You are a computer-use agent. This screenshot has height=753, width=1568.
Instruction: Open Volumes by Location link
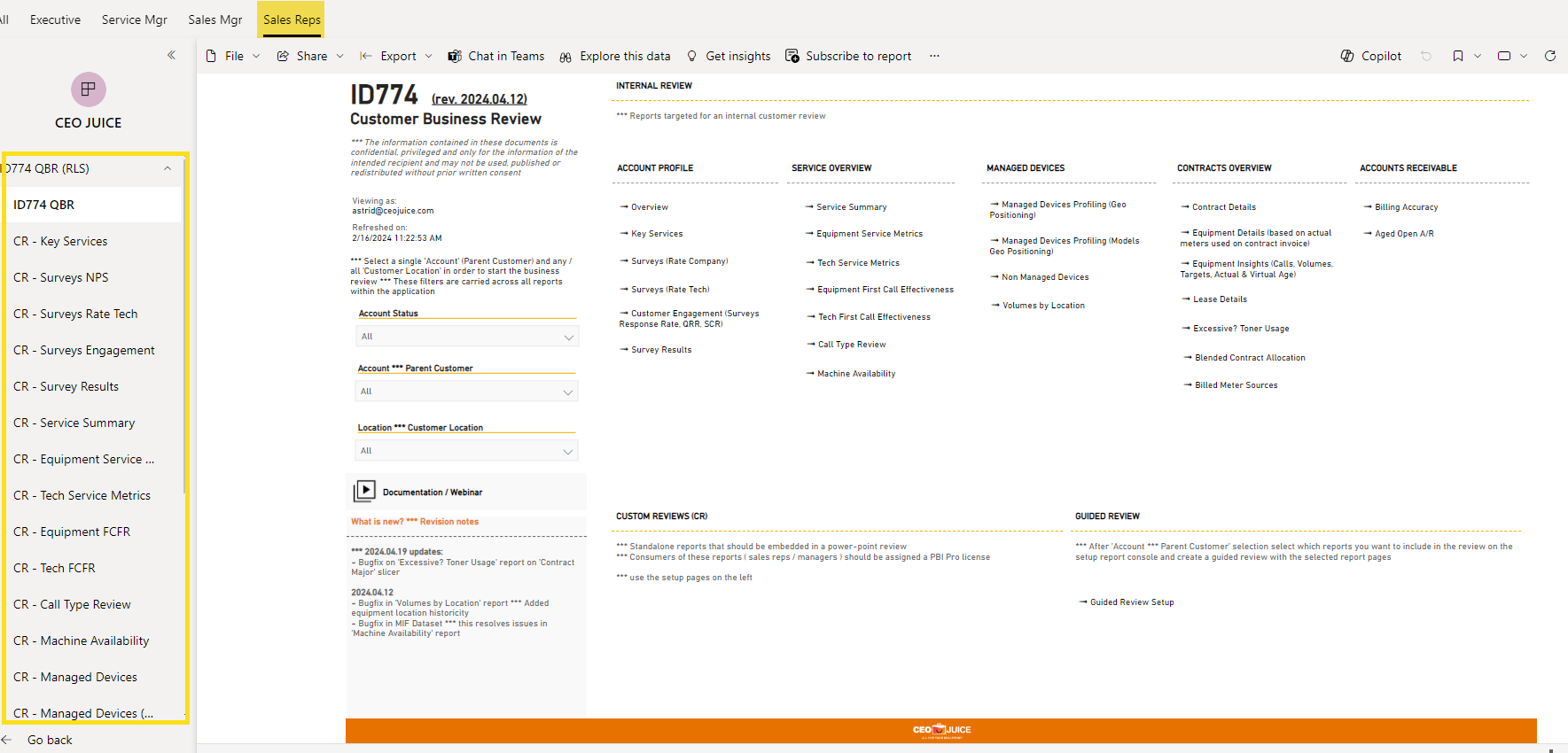click(1037, 306)
